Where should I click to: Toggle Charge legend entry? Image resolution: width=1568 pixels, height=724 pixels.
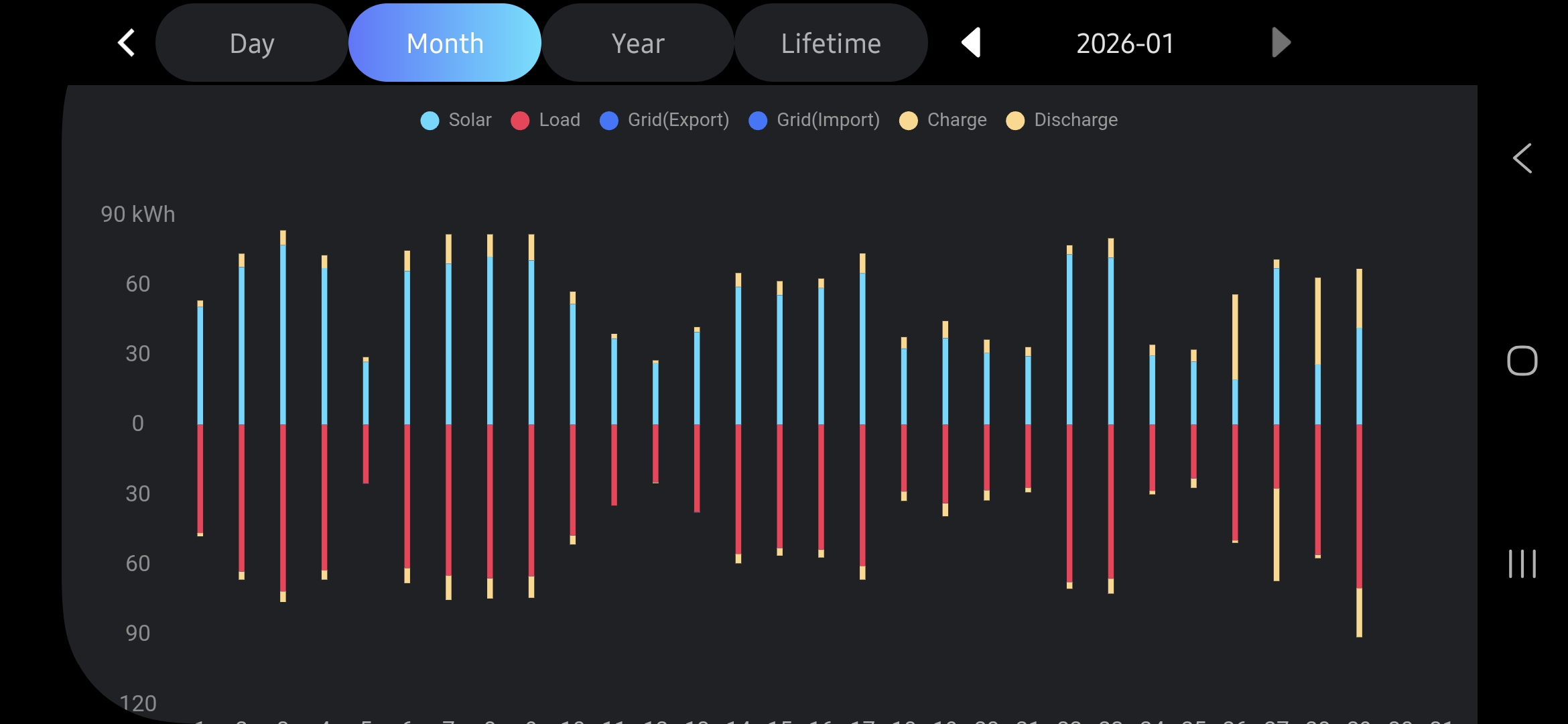[956, 120]
